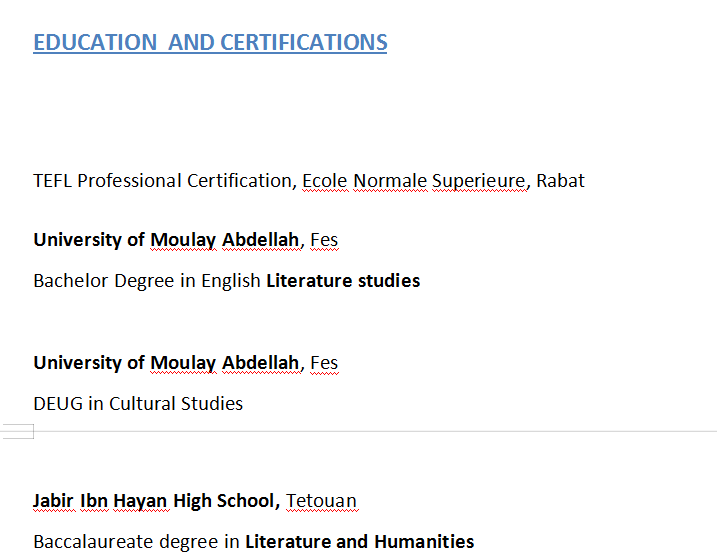Click the underlined name Jabir
This screenshot has width=717, height=560.
coord(53,501)
